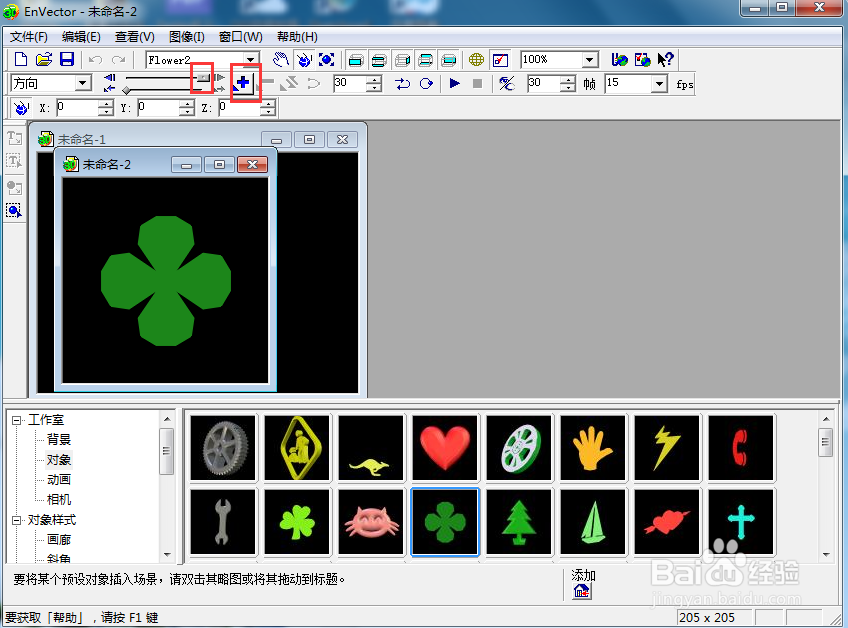Click the context help arrow with question mark
848x628 pixels.
(x=666, y=60)
